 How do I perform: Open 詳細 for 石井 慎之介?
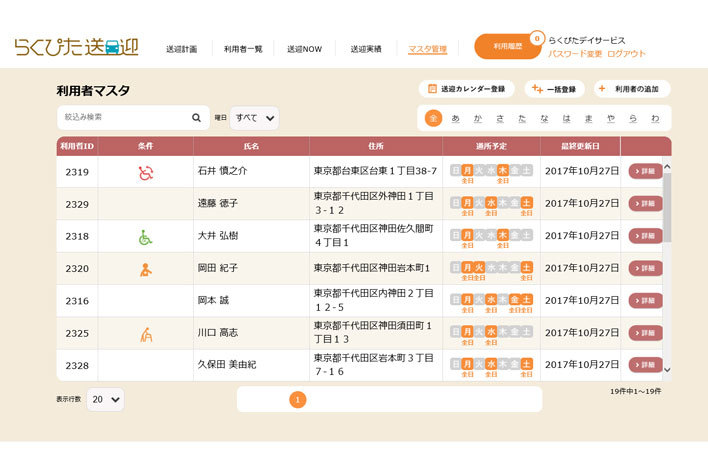point(645,171)
